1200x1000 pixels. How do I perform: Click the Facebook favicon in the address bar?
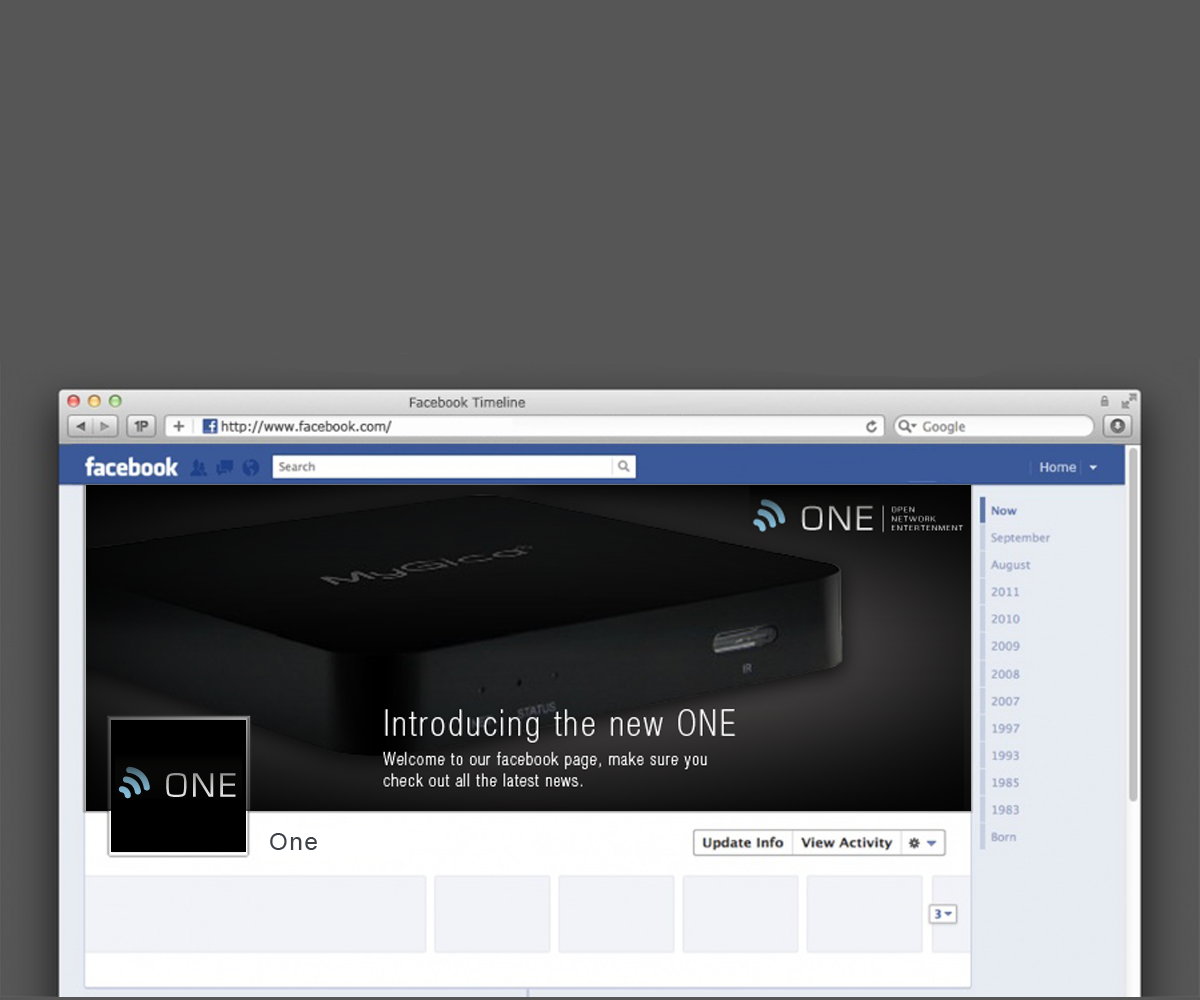click(210, 426)
